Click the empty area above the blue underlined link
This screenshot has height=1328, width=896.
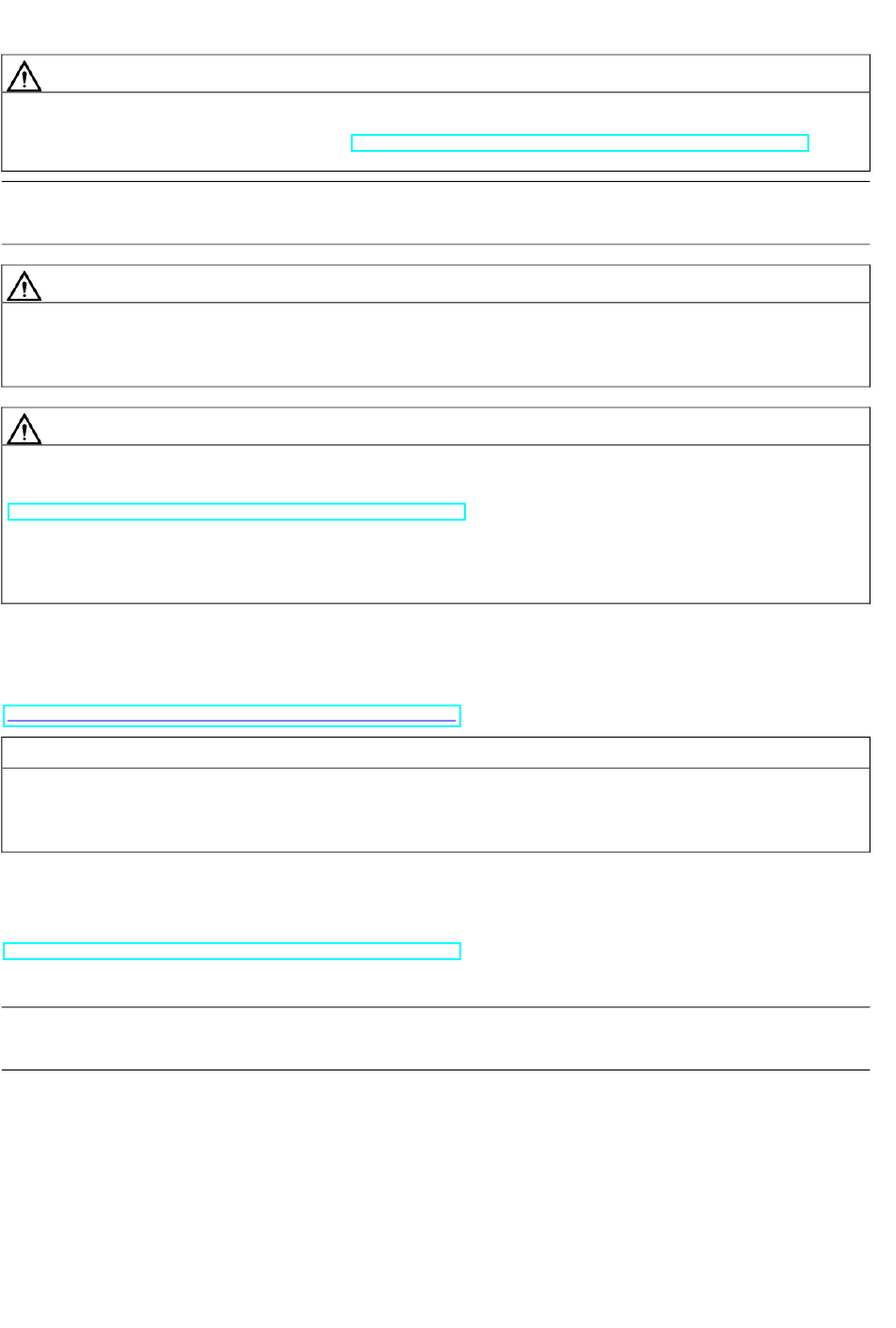tap(436, 654)
